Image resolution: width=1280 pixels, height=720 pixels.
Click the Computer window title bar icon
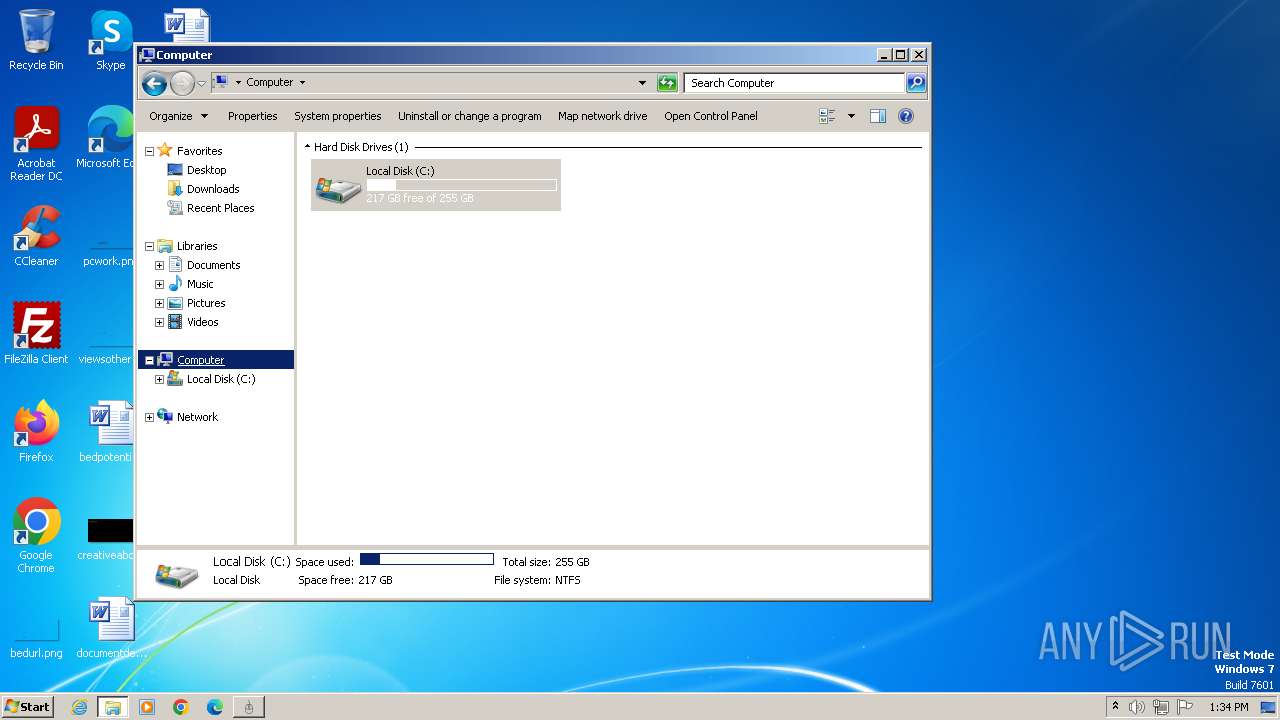click(x=147, y=55)
